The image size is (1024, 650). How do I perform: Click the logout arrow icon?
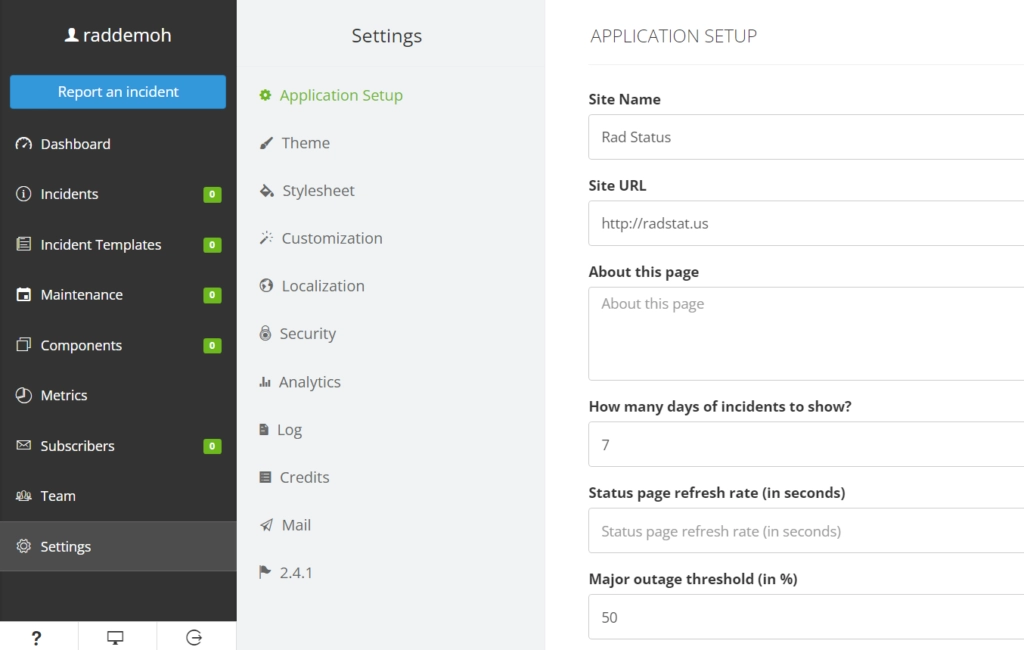[194, 637]
